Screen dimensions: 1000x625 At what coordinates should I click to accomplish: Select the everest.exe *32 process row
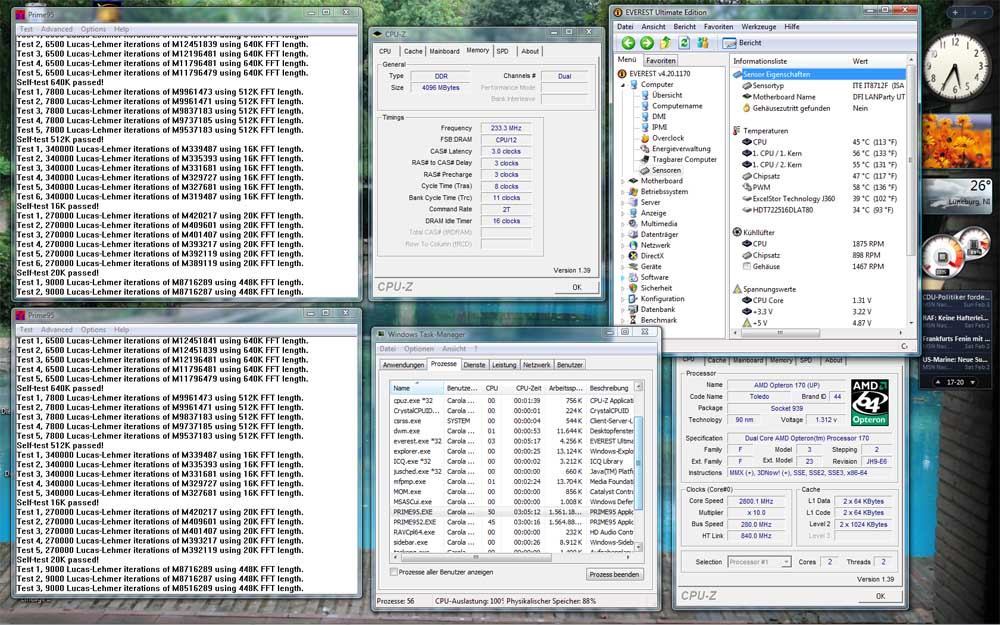pos(512,441)
